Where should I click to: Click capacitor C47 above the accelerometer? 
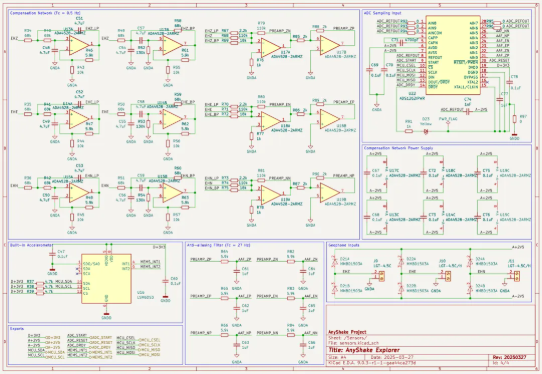coord(52,254)
